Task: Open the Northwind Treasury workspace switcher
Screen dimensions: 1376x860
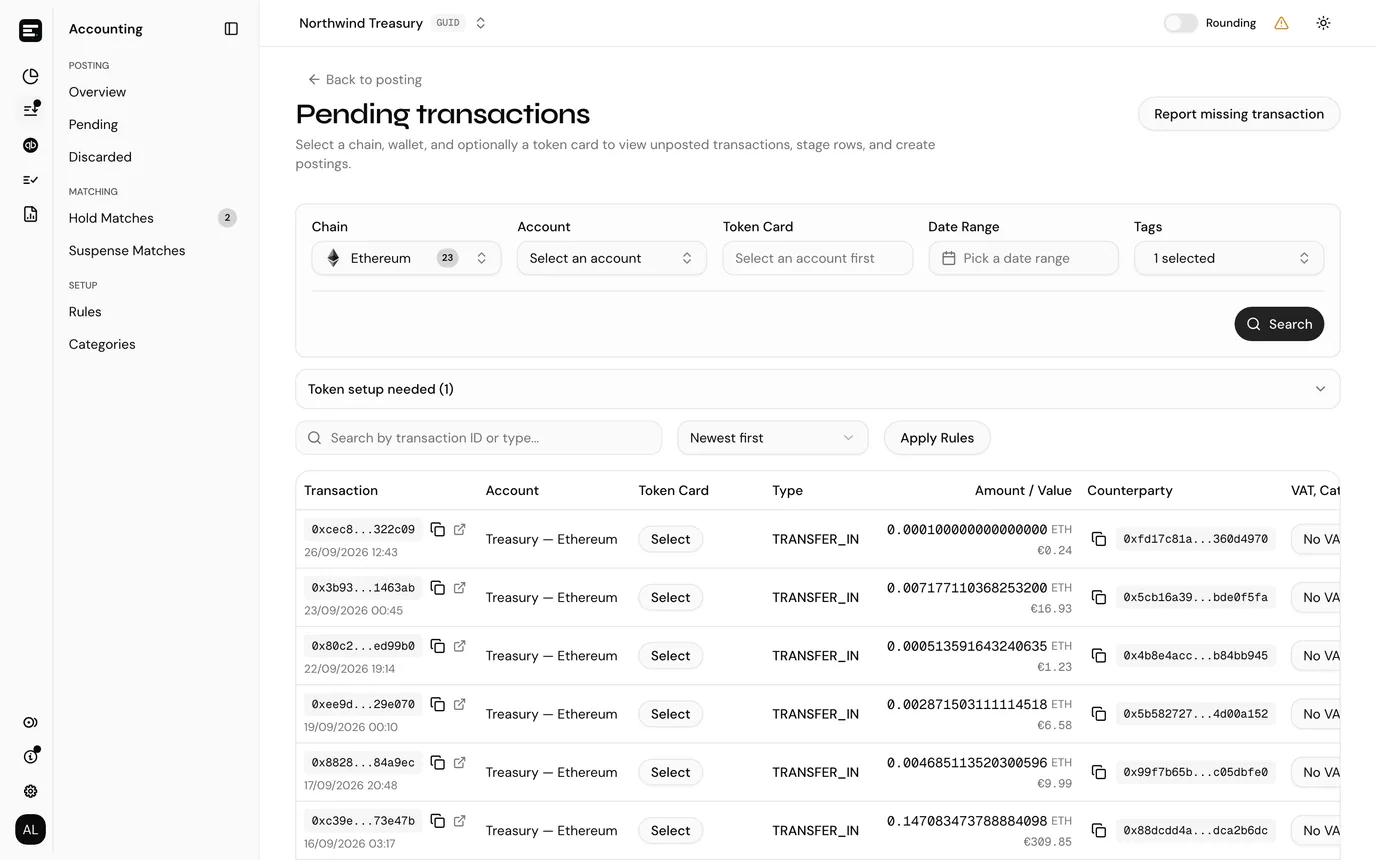Action: 393,23
